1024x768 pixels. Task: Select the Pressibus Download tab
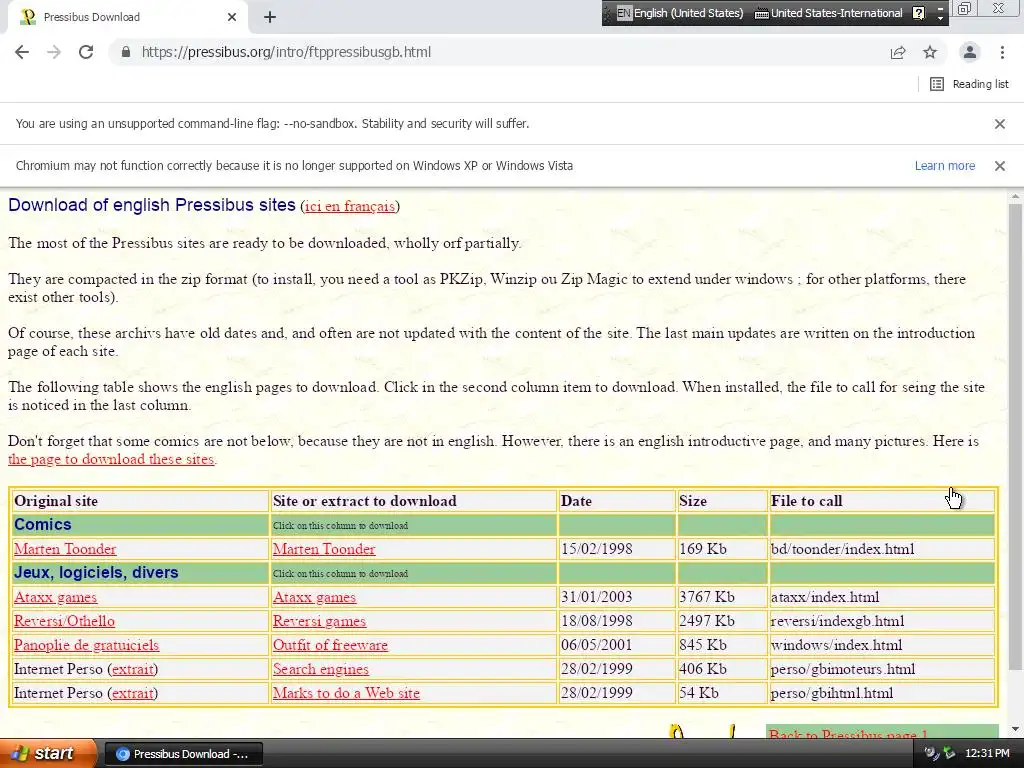tap(127, 17)
